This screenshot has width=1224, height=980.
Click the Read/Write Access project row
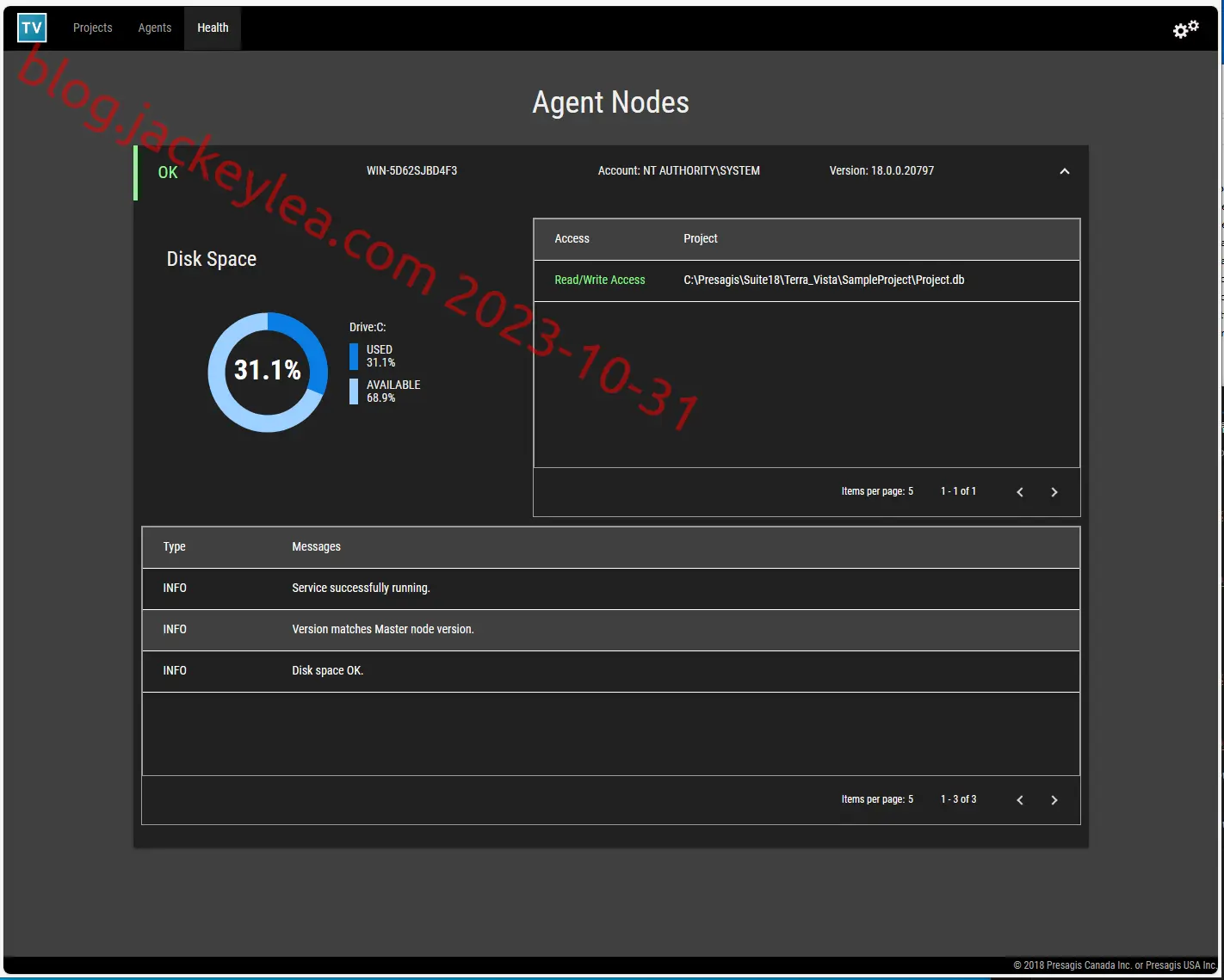(x=807, y=280)
